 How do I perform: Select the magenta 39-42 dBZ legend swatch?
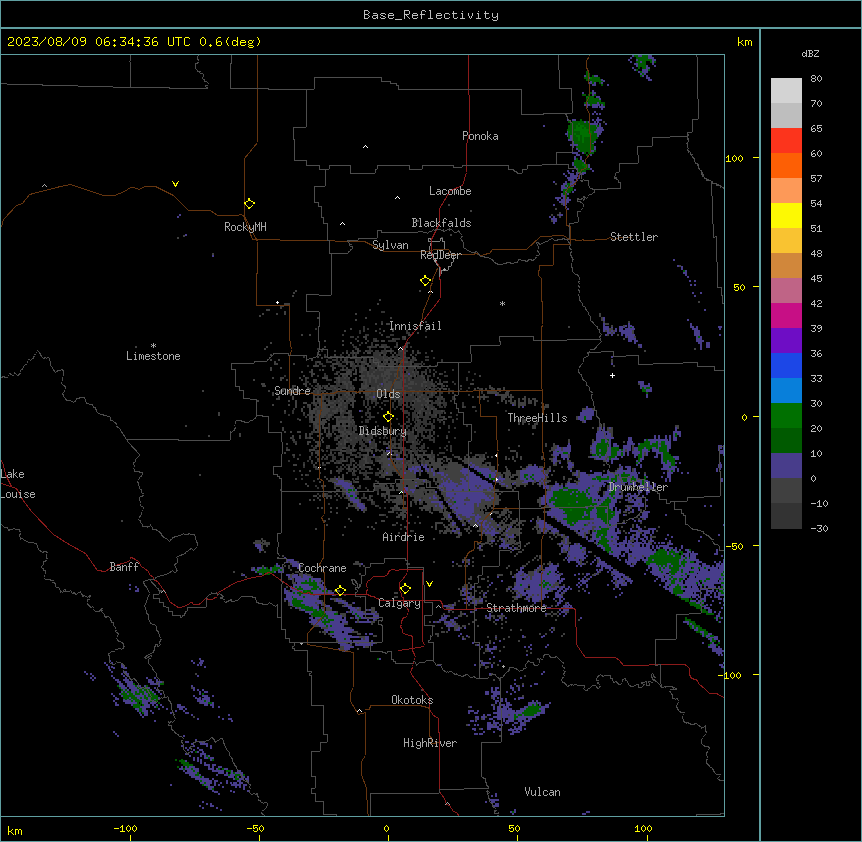(786, 315)
